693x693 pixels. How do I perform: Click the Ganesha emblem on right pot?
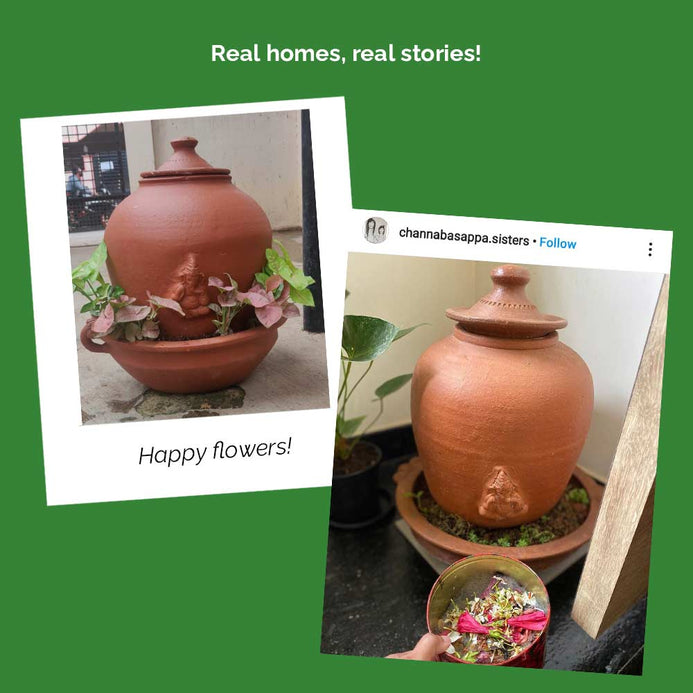tap(502, 493)
